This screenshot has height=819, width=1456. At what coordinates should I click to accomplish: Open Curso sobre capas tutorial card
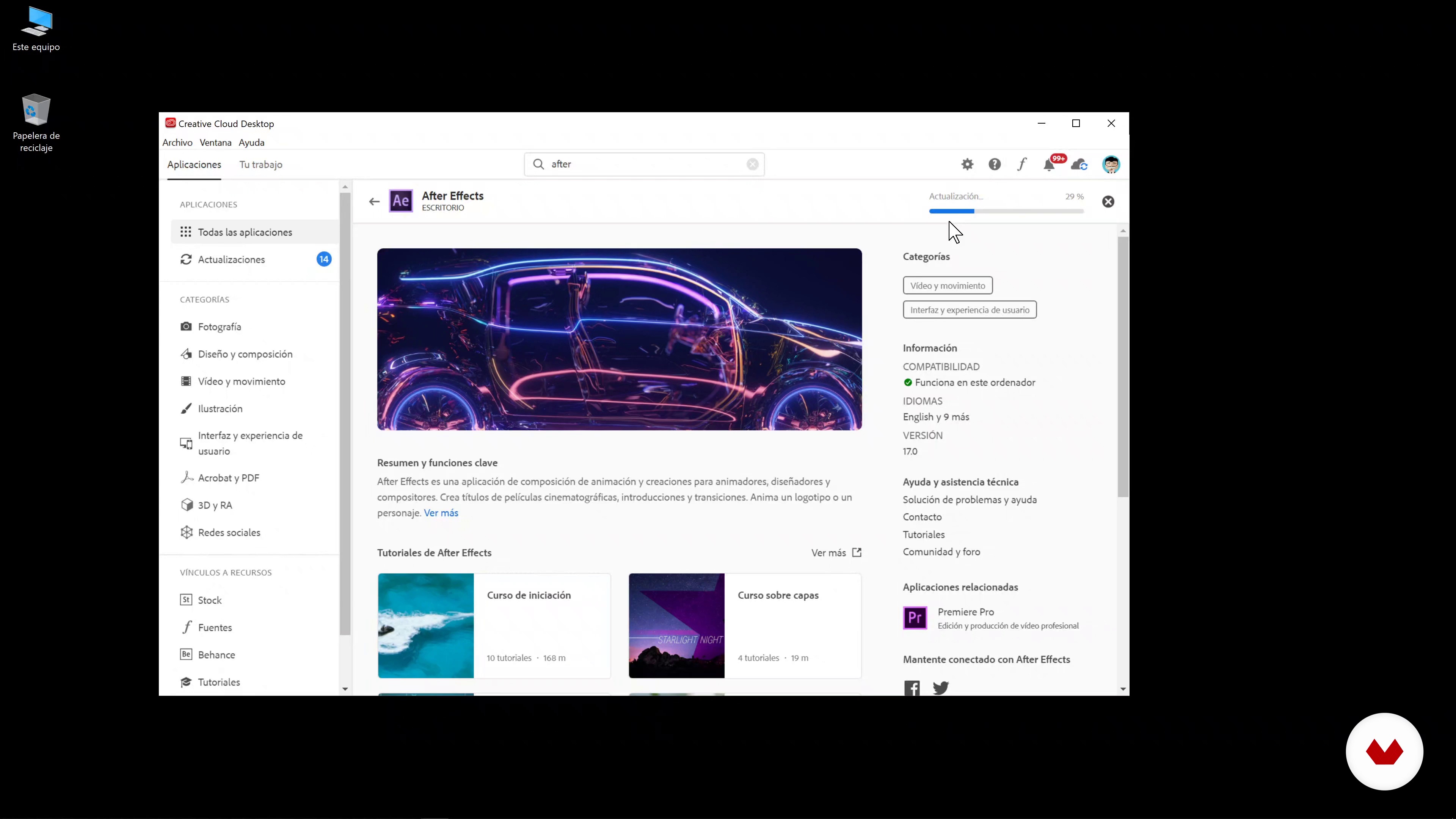745,626
